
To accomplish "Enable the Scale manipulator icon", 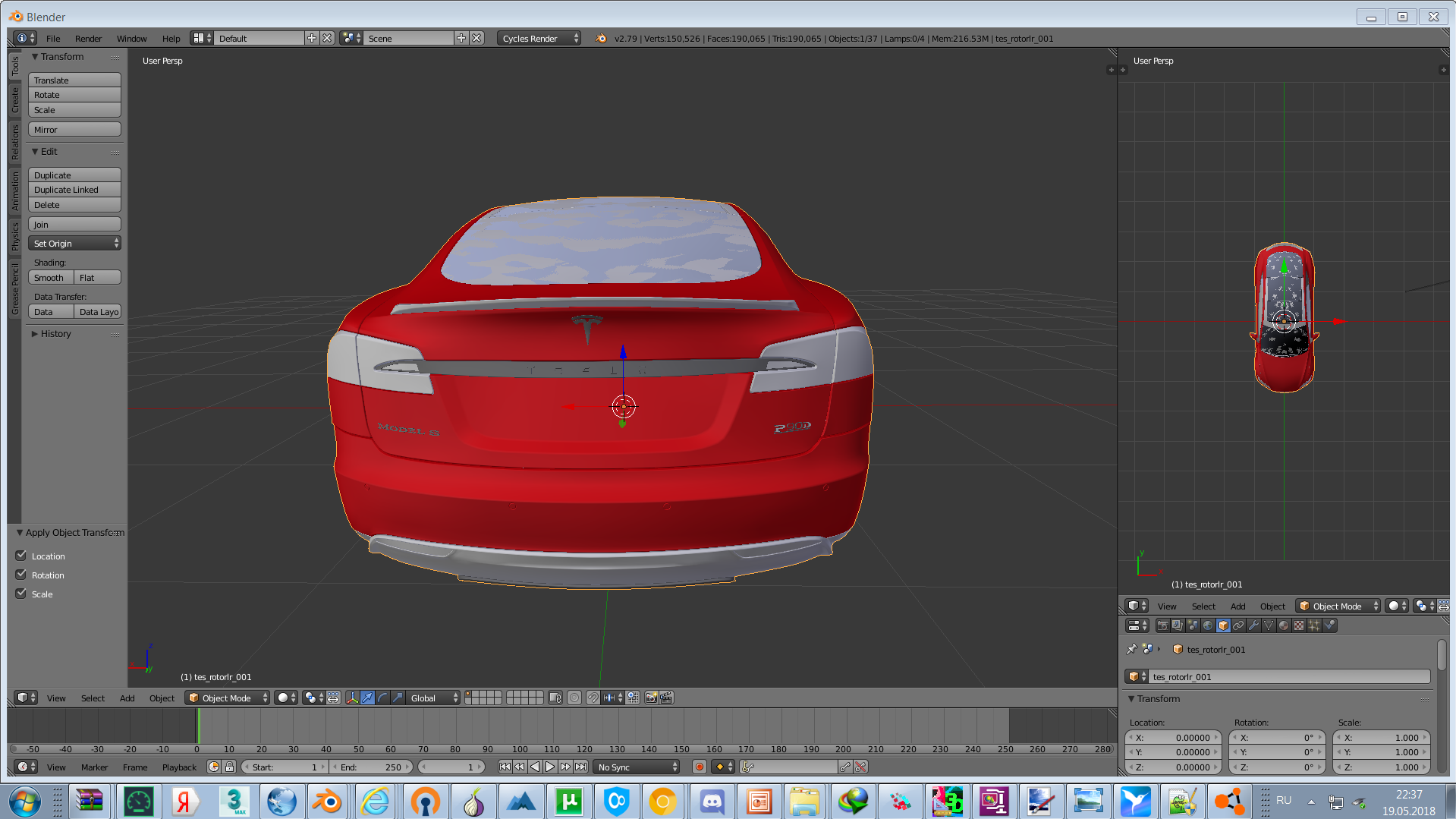I will tap(398, 698).
